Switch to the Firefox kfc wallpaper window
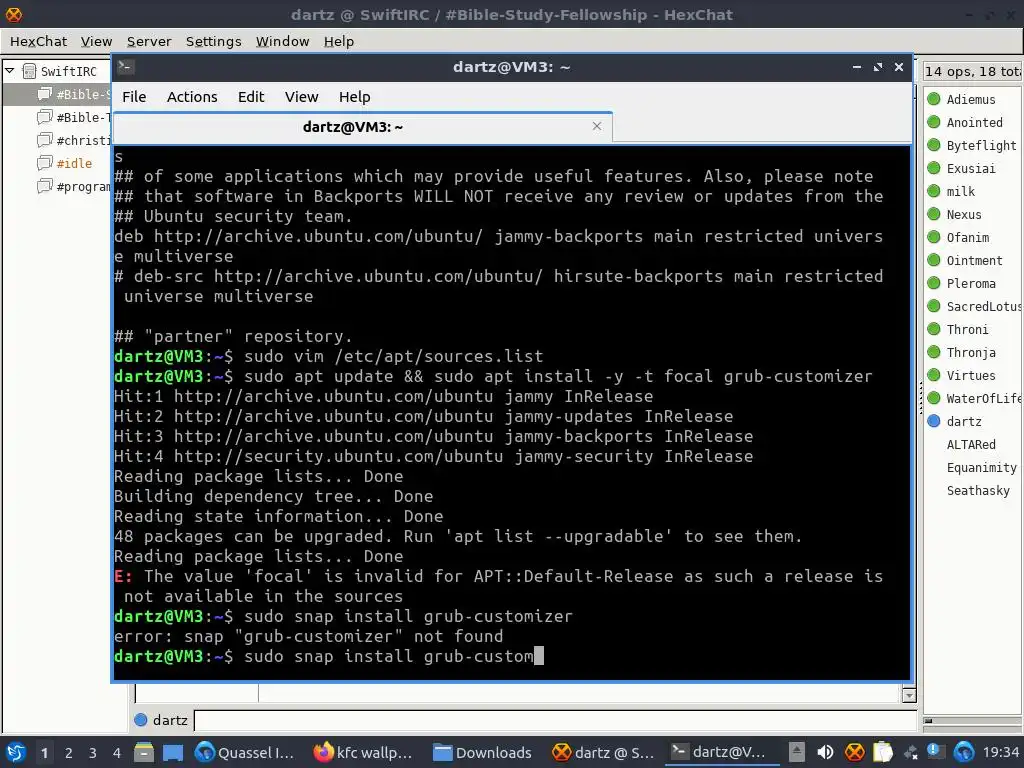The image size is (1024, 768). [x=363, y=752]
